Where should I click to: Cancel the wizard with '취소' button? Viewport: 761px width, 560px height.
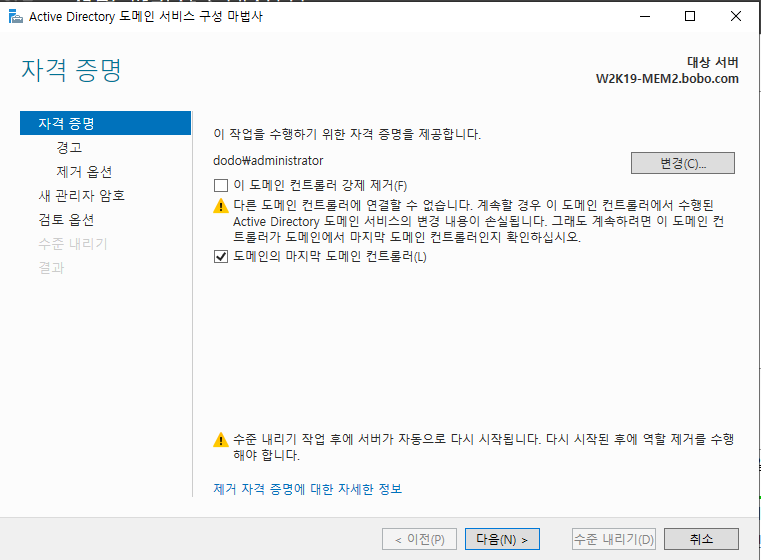tap(701, 539)
